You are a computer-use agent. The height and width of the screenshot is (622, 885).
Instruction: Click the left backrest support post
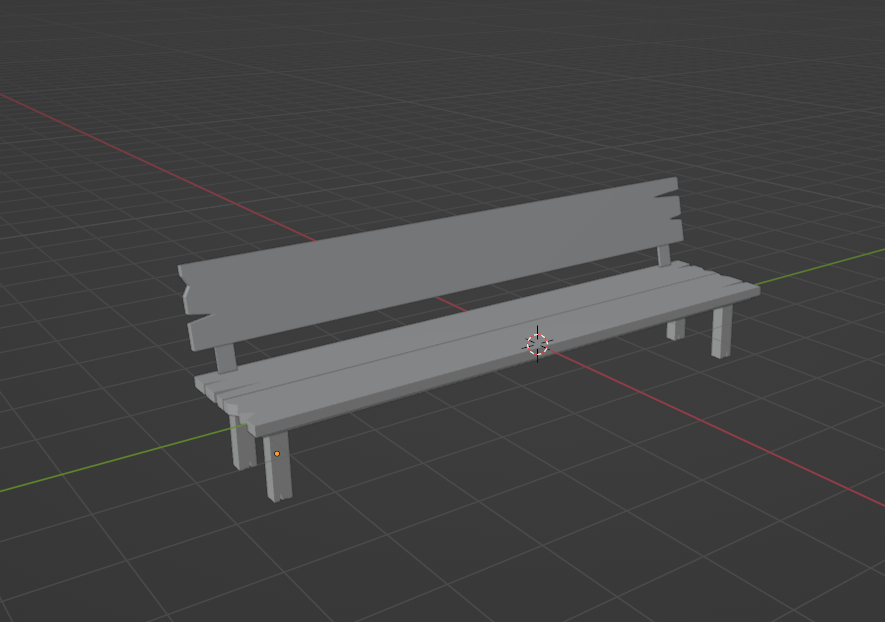tap(226, 359)
